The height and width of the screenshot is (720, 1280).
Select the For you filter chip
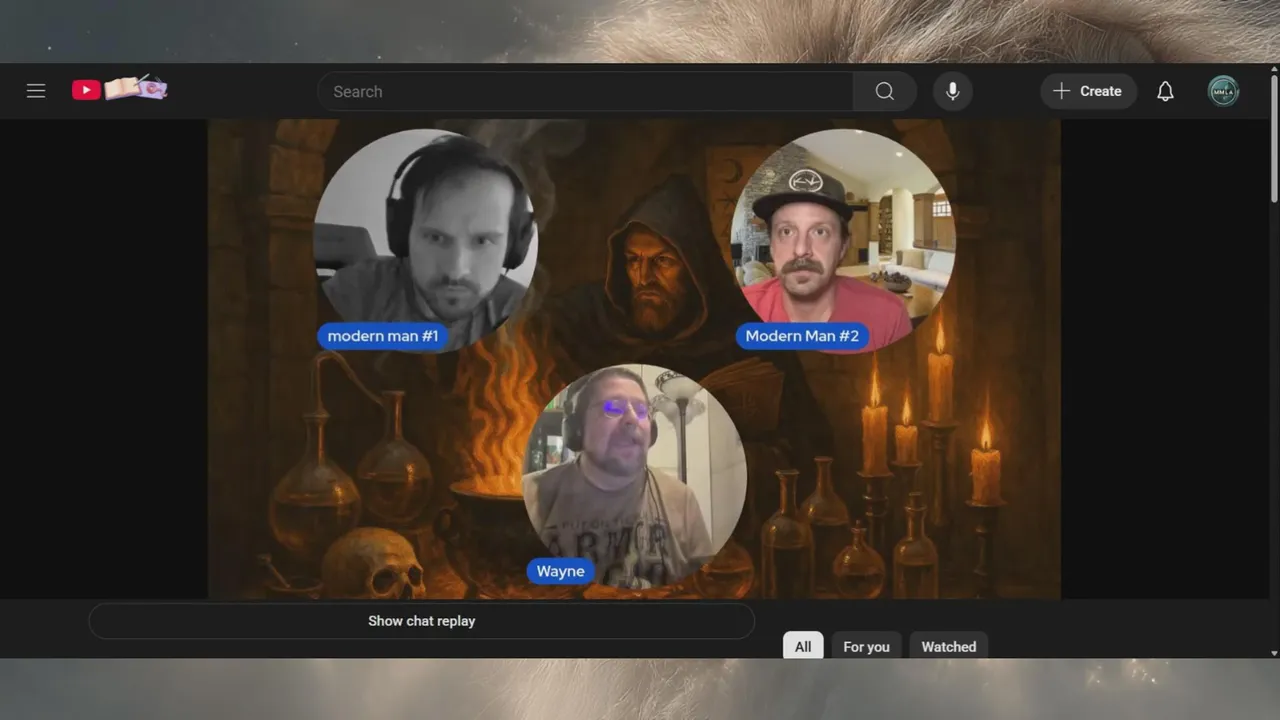coord(866,646)
